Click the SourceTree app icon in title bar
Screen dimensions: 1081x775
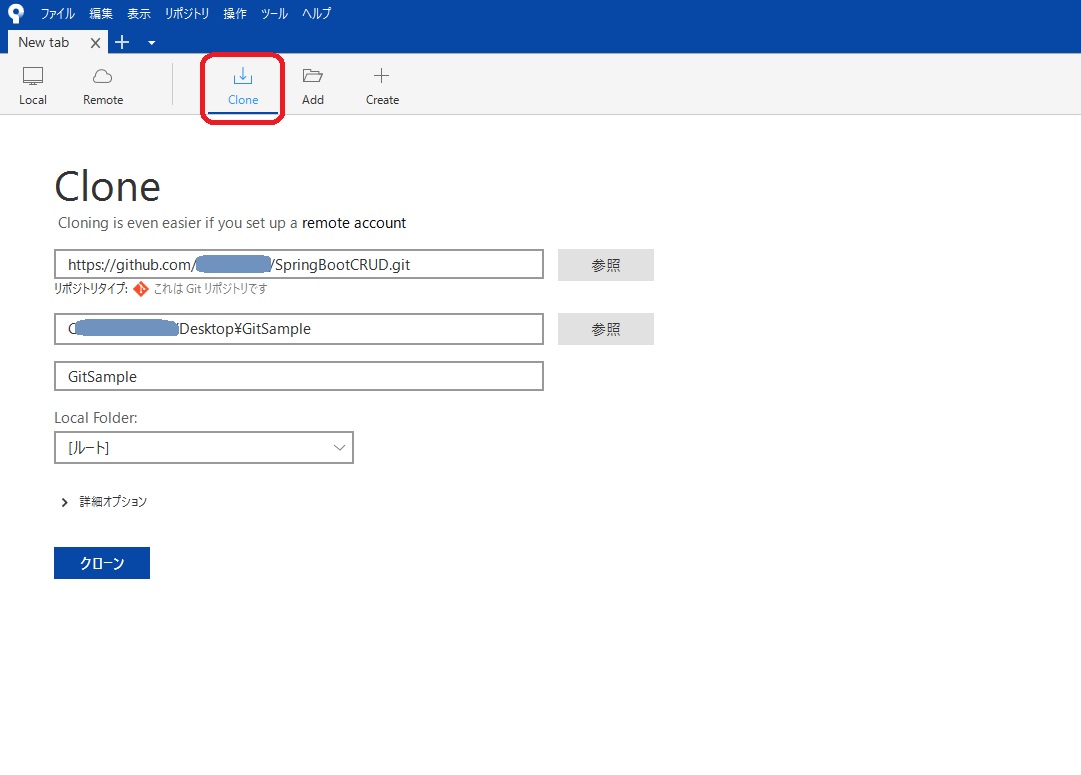(14, 13)
